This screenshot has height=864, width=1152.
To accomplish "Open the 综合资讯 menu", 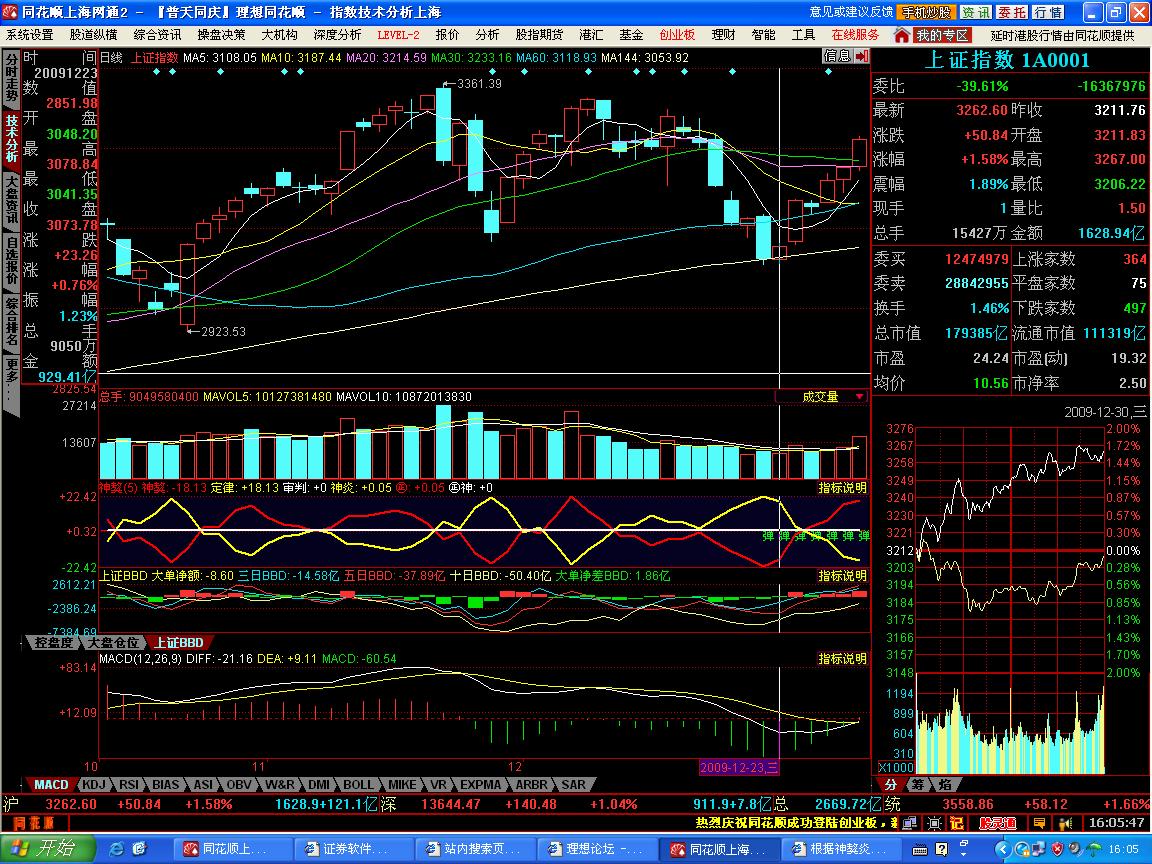I will coord(157,35).
